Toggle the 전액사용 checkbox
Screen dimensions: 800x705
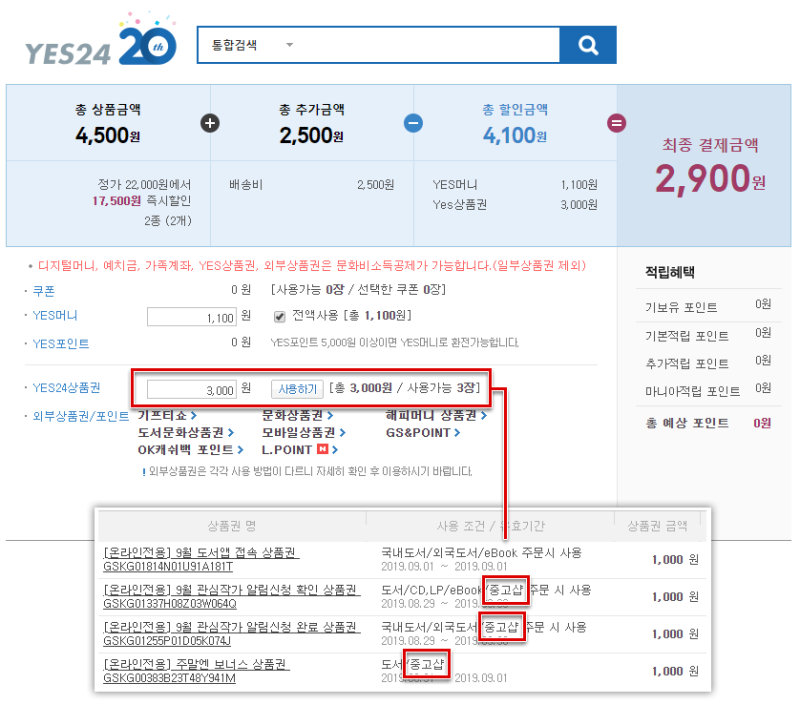pyautogui.click(x=280, y=317)
